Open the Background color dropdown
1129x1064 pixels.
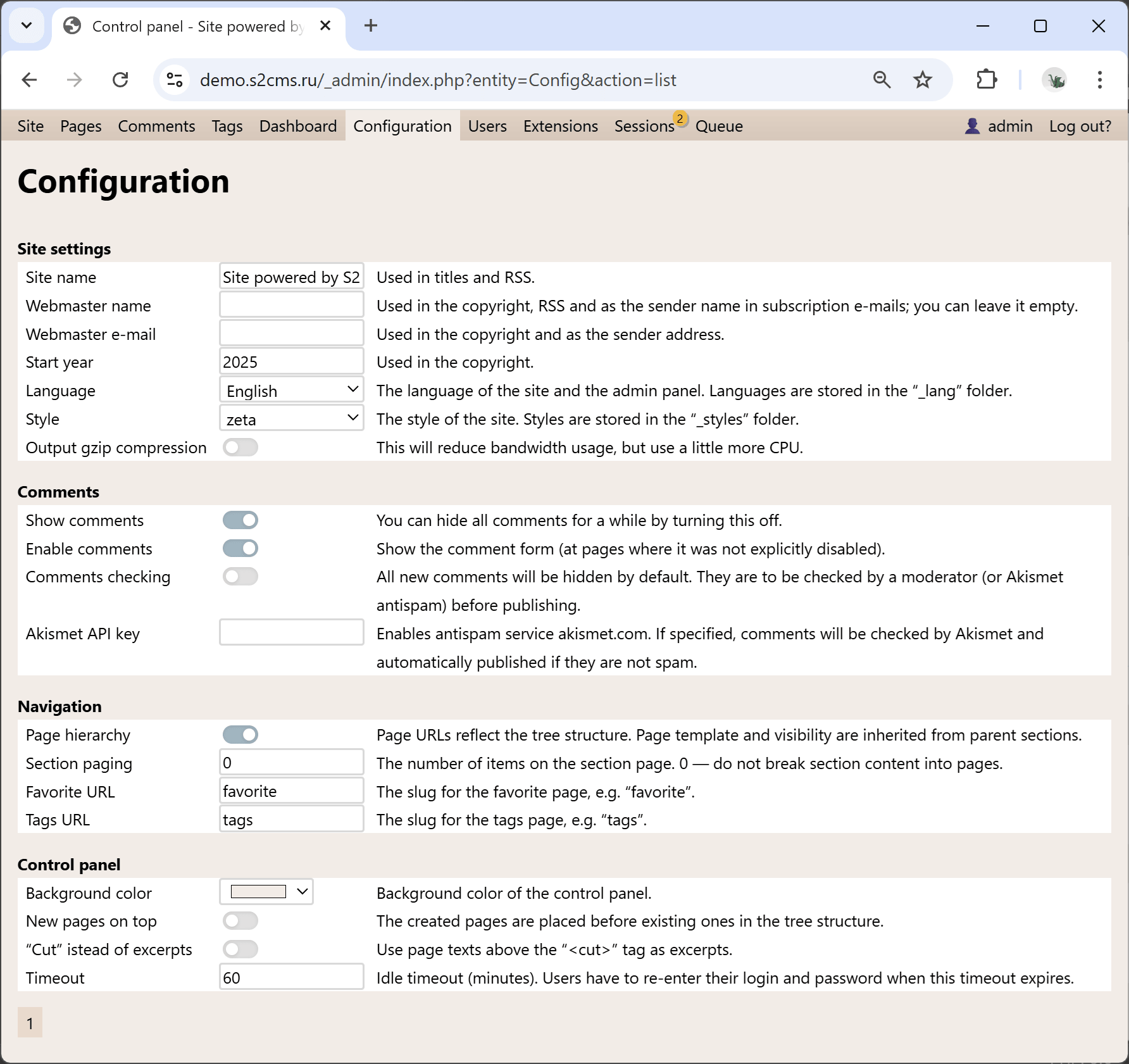pos(266,892)
